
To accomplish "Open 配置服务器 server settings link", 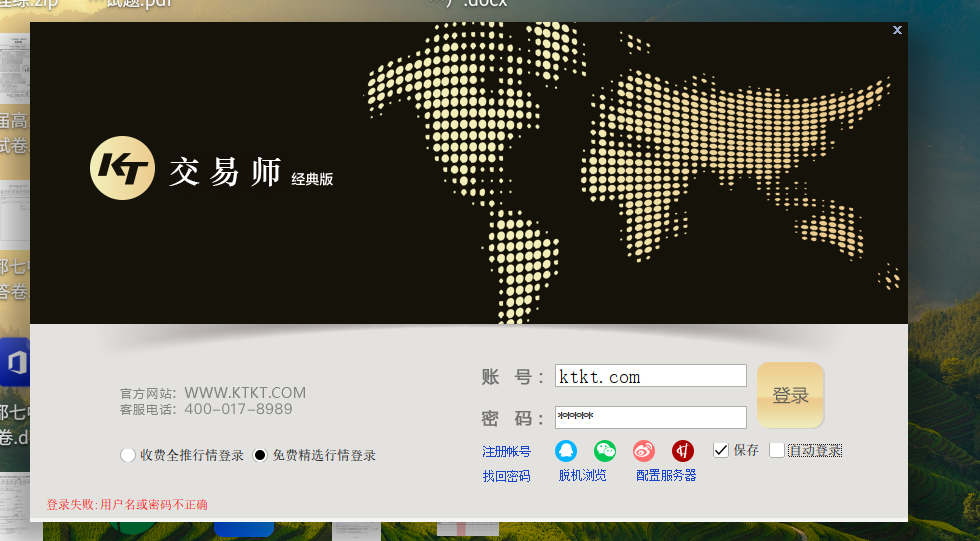I will click(x=666, y=475).
